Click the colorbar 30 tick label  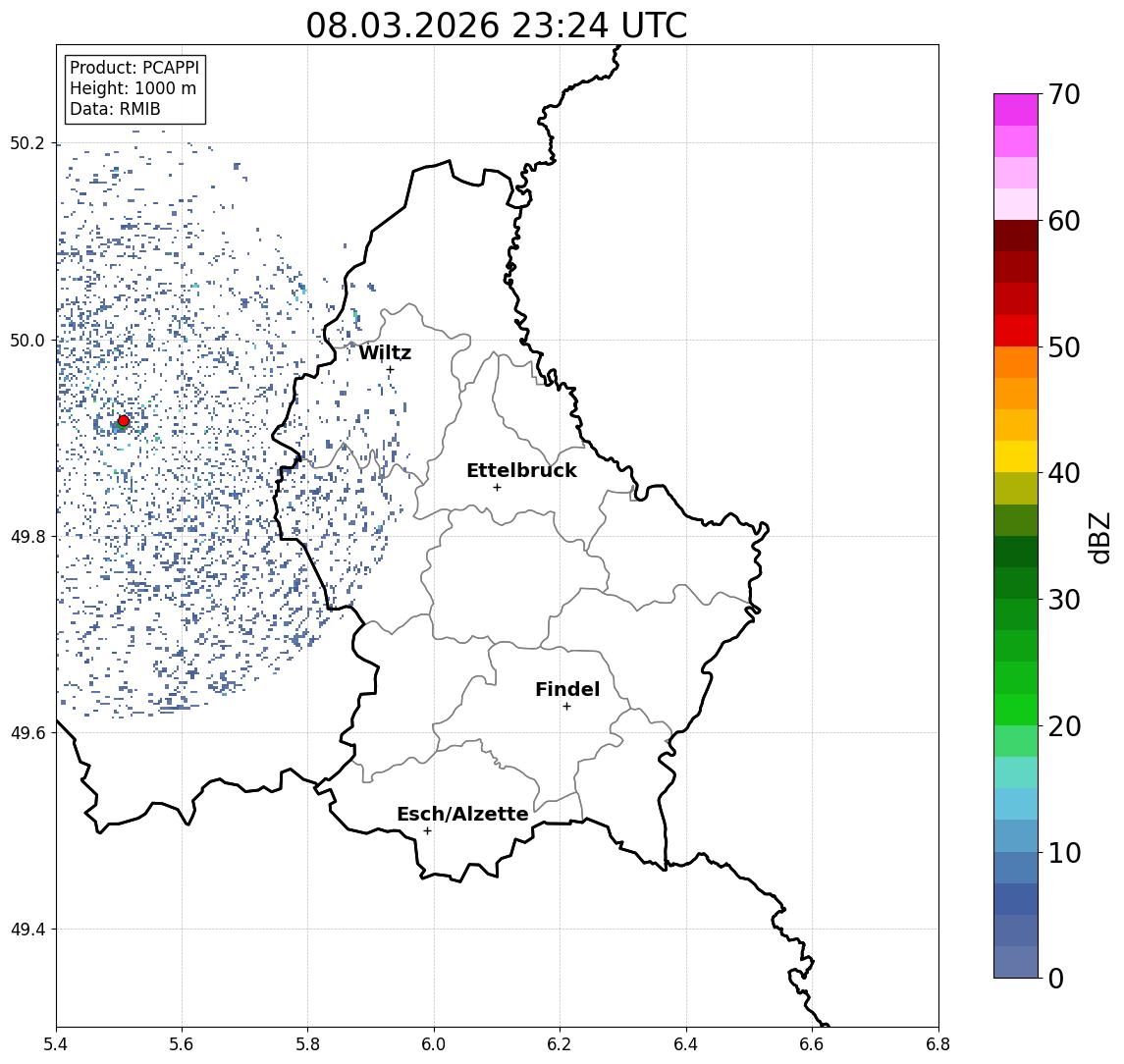(x=1064, y=600)
